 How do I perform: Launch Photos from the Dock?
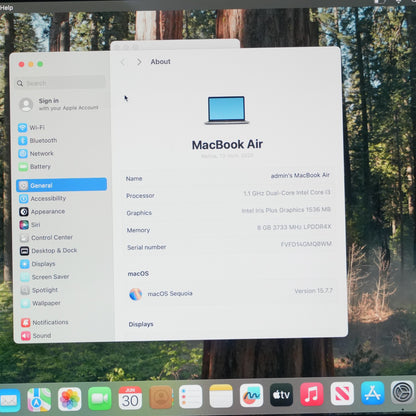tap(69, 399)
